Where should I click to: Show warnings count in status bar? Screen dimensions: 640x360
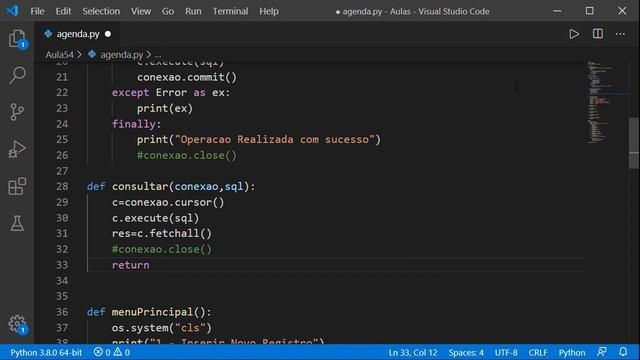[122, 352]
